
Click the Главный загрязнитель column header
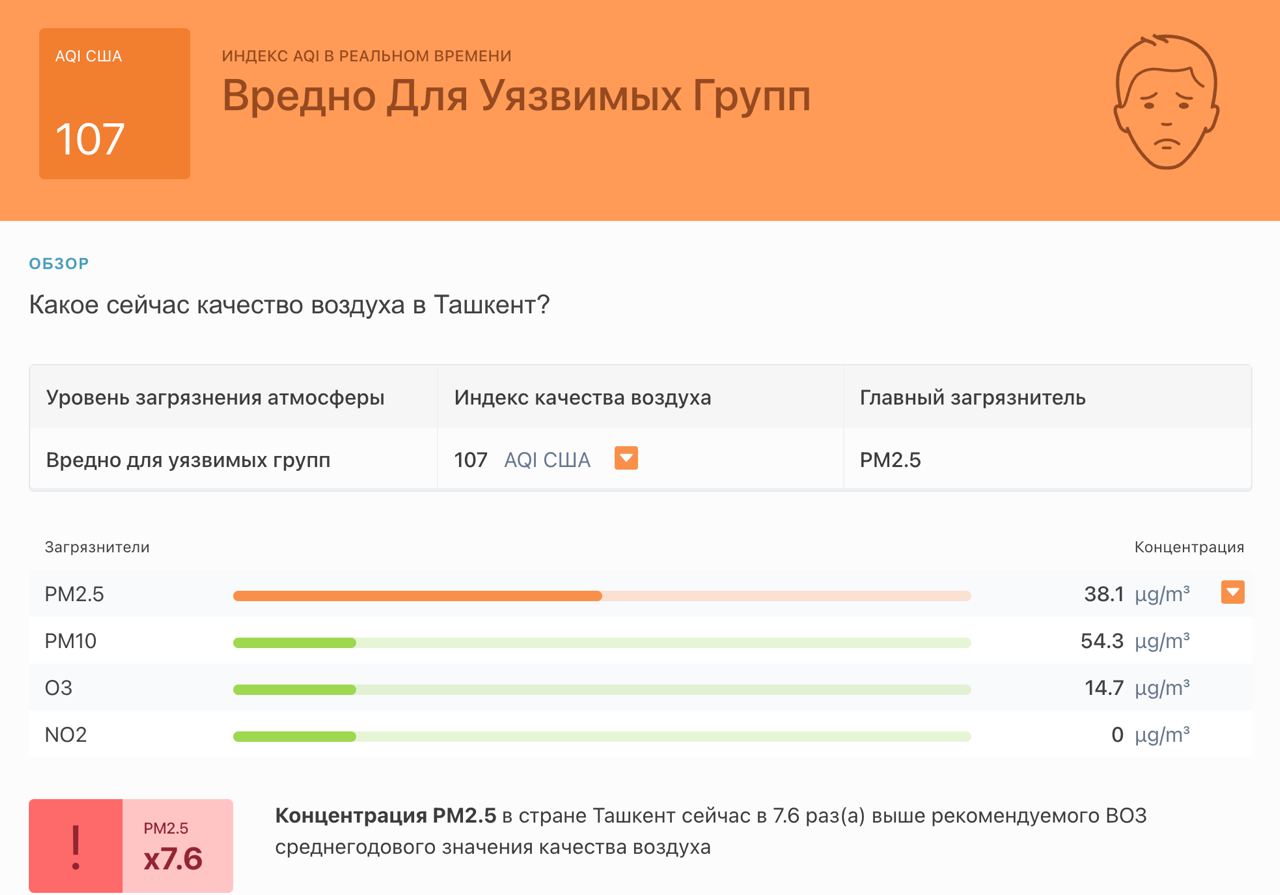(972, 397)
